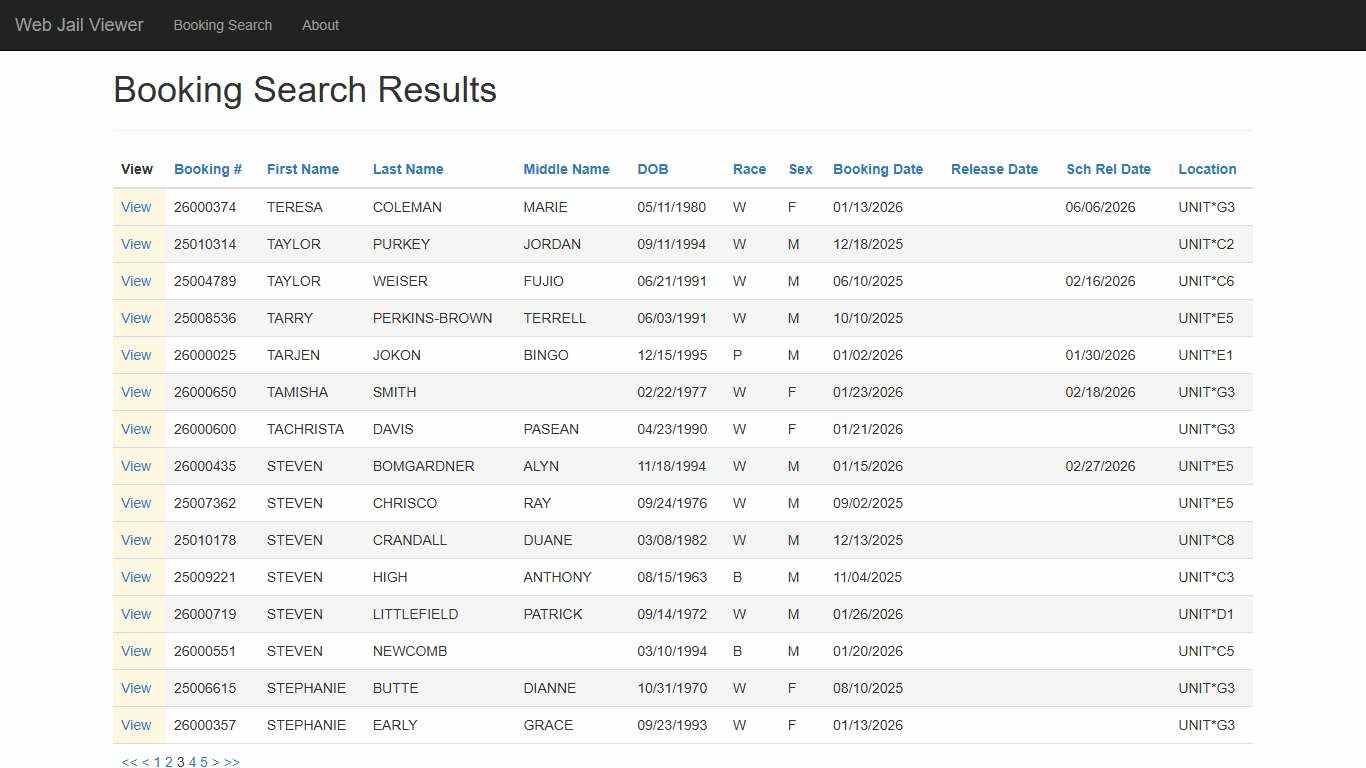Go to results page 1
Viewport: 1366px width, 768px height.
point(157,761)
